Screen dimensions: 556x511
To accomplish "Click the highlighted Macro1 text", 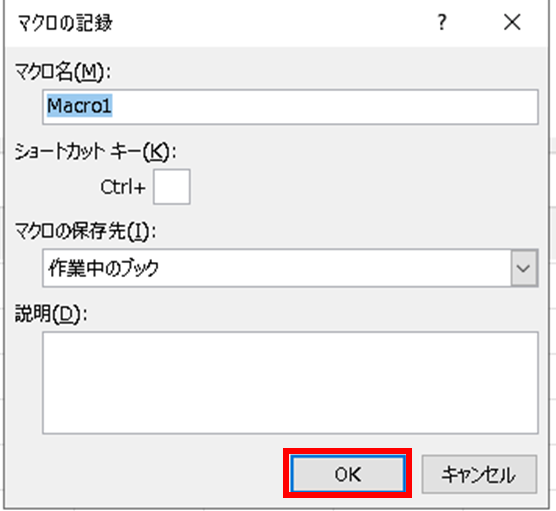I will [x=79, y=106].
